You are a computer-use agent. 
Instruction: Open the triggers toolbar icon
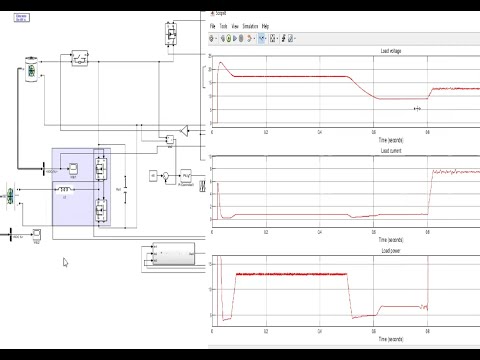283,39
